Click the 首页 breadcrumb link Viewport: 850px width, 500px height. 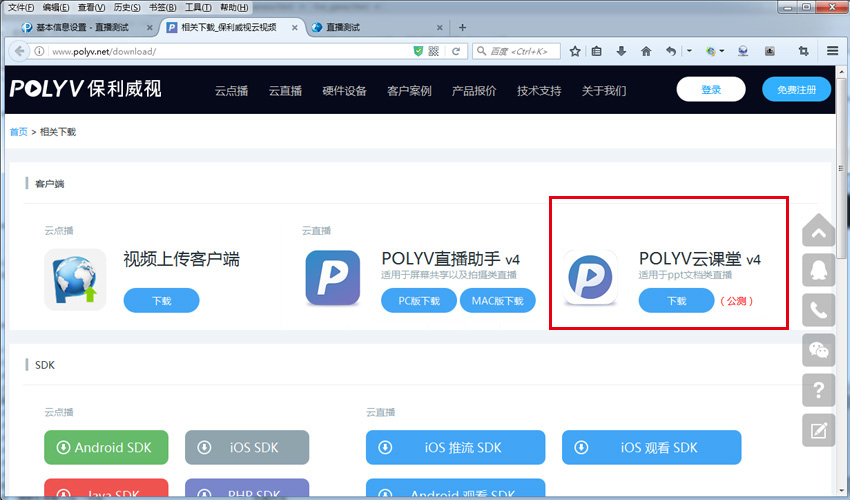(18, 132)
